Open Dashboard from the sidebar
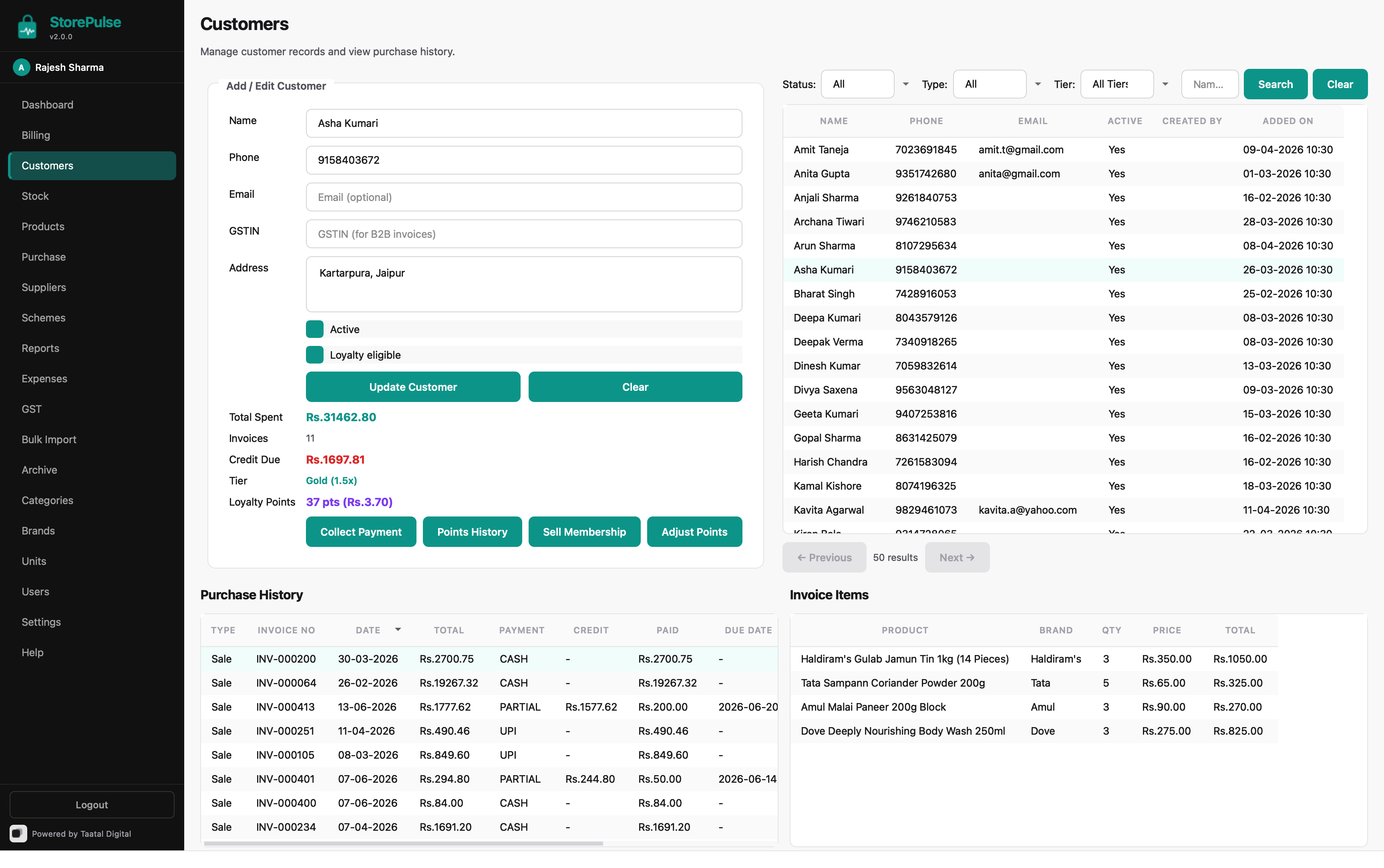The height and width of the screenshot is (868, 1384). pos(92,104)
